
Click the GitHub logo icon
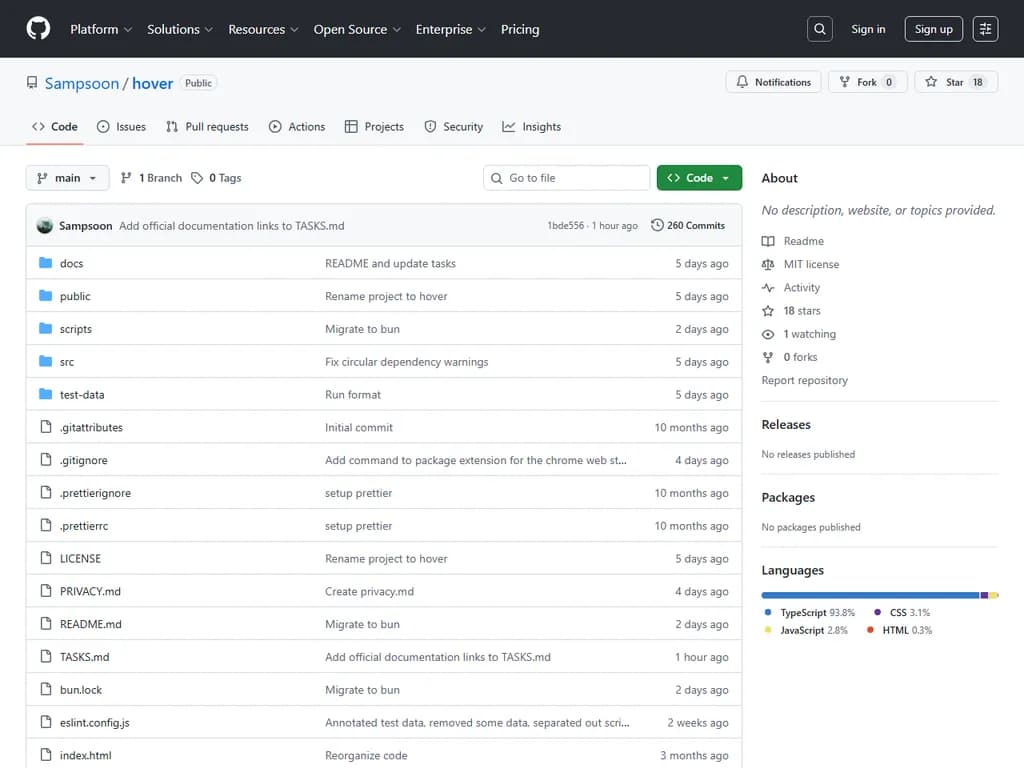pos(38,29)
